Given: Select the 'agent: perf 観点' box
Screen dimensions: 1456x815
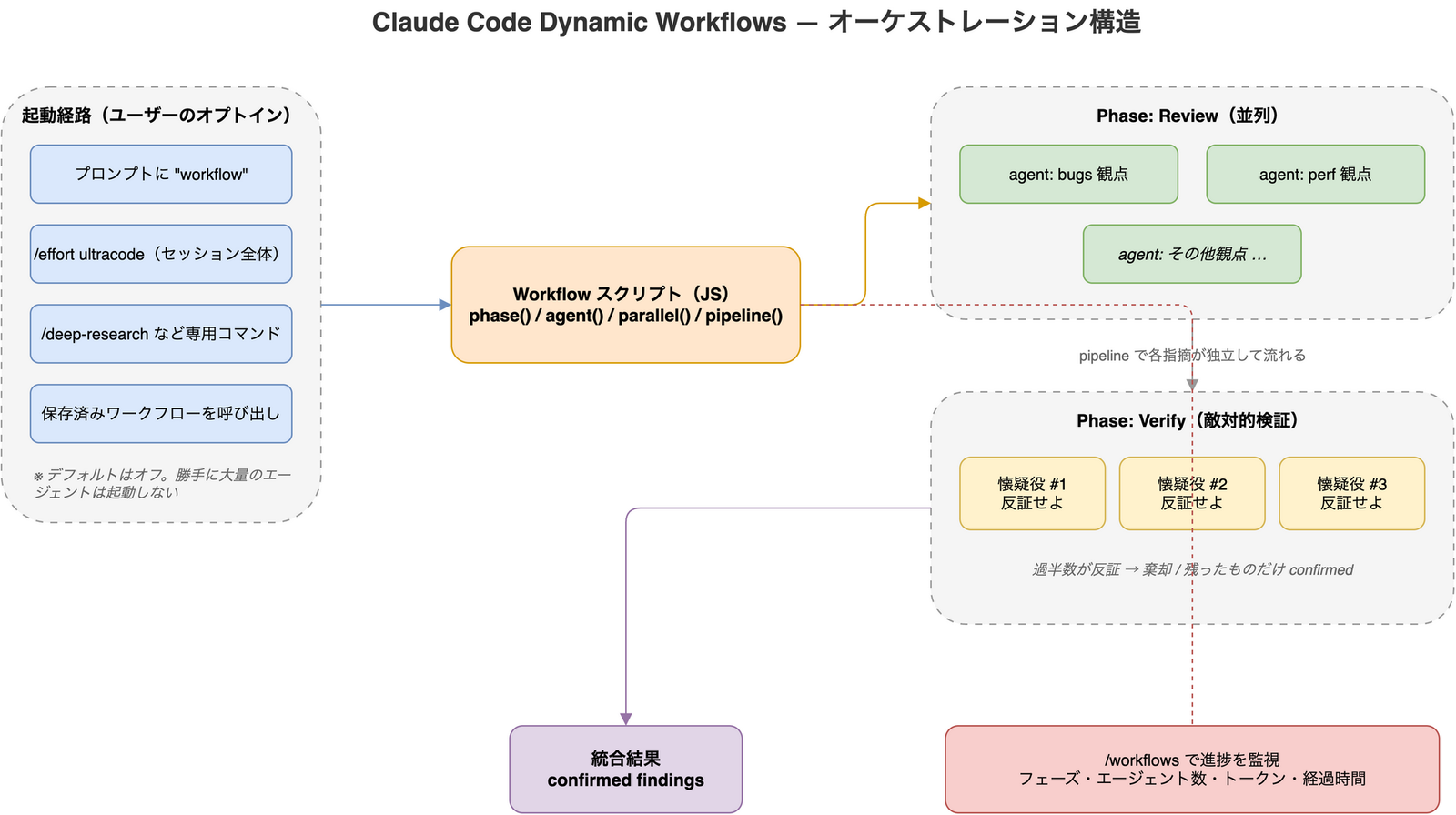Looking at the screenshot, I should point(1316,174).
